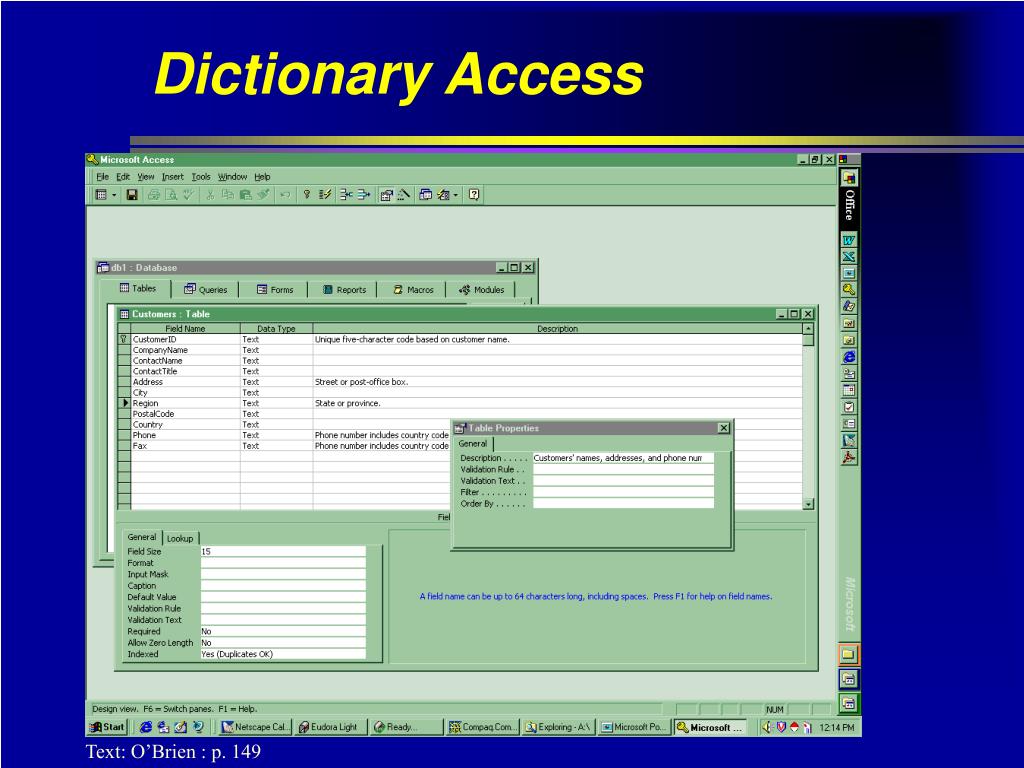
Task: Click the Order By field in Table Properties
Action: [623, 504]
